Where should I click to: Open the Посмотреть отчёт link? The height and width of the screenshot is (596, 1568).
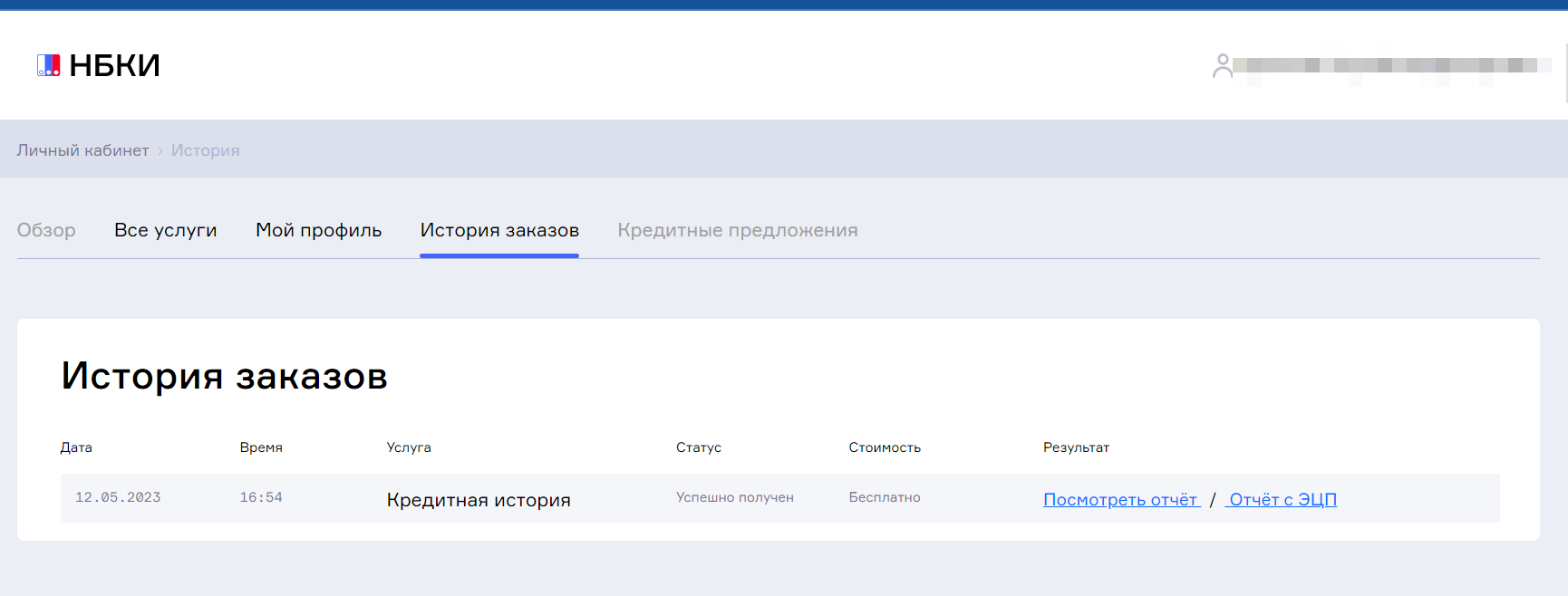pos(1122,499)
